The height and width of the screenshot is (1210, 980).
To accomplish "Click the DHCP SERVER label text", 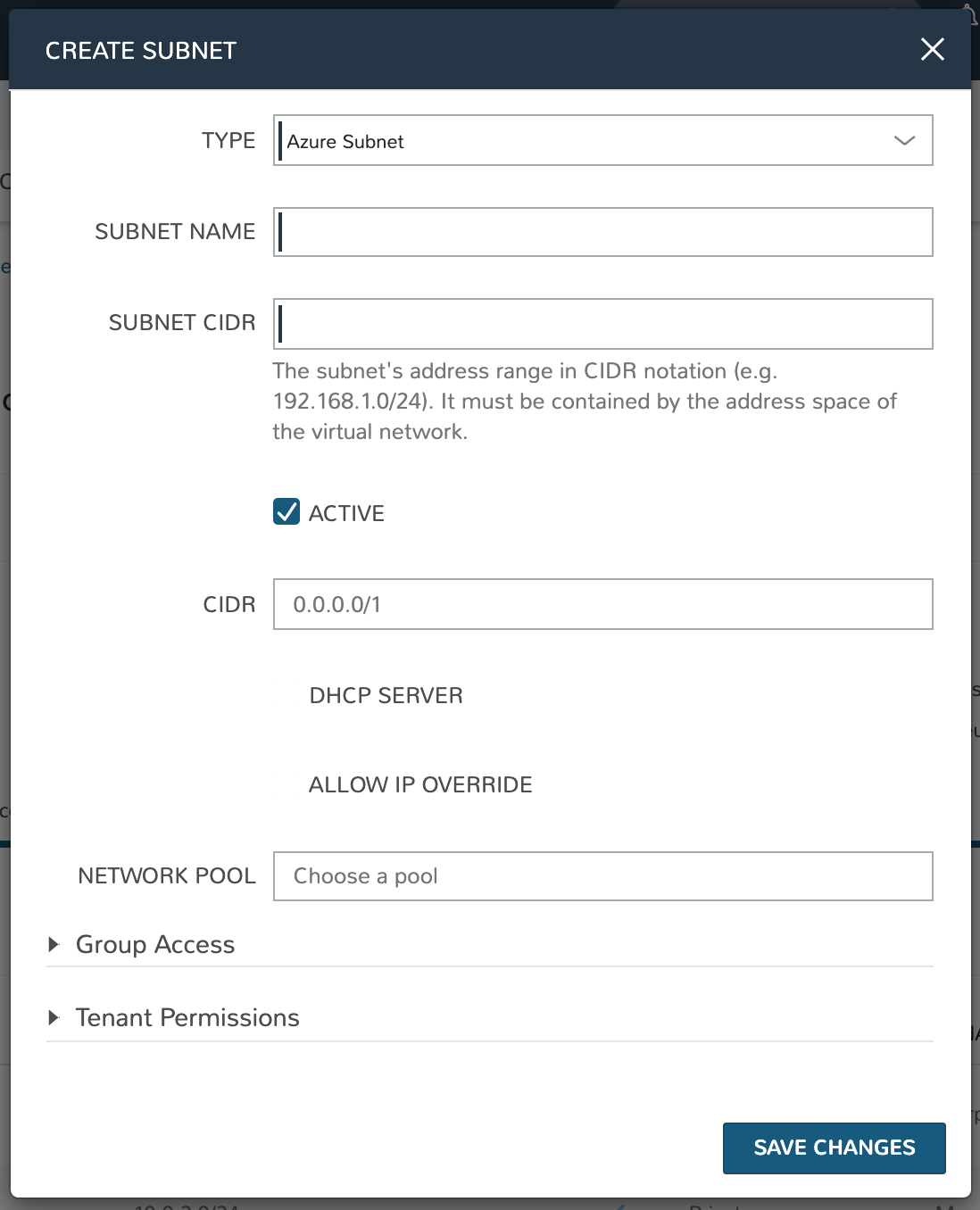I will click(x=386, y=695).
